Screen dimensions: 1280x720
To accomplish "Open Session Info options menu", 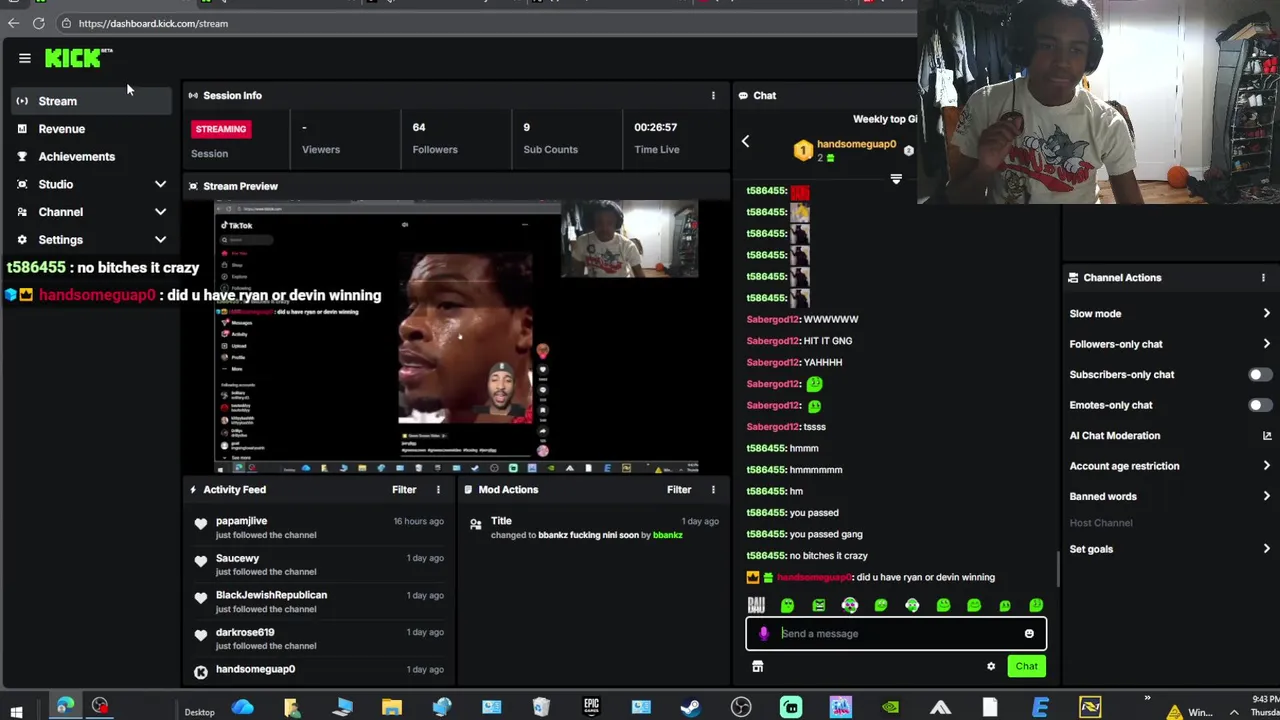I will click(x=713, y=95).
